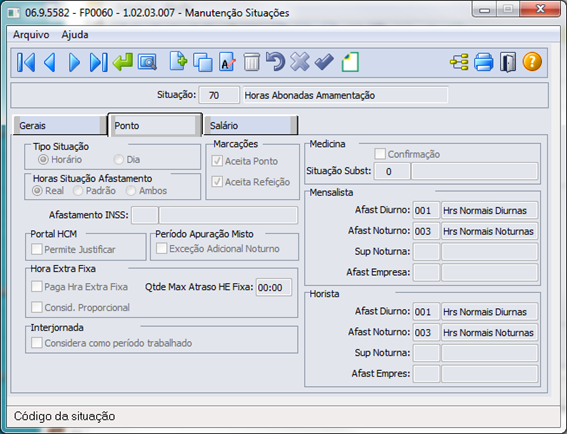The width and height of the screenshot is (567, 434).
Task: Select Horário radio button
Action: [43, 159]
